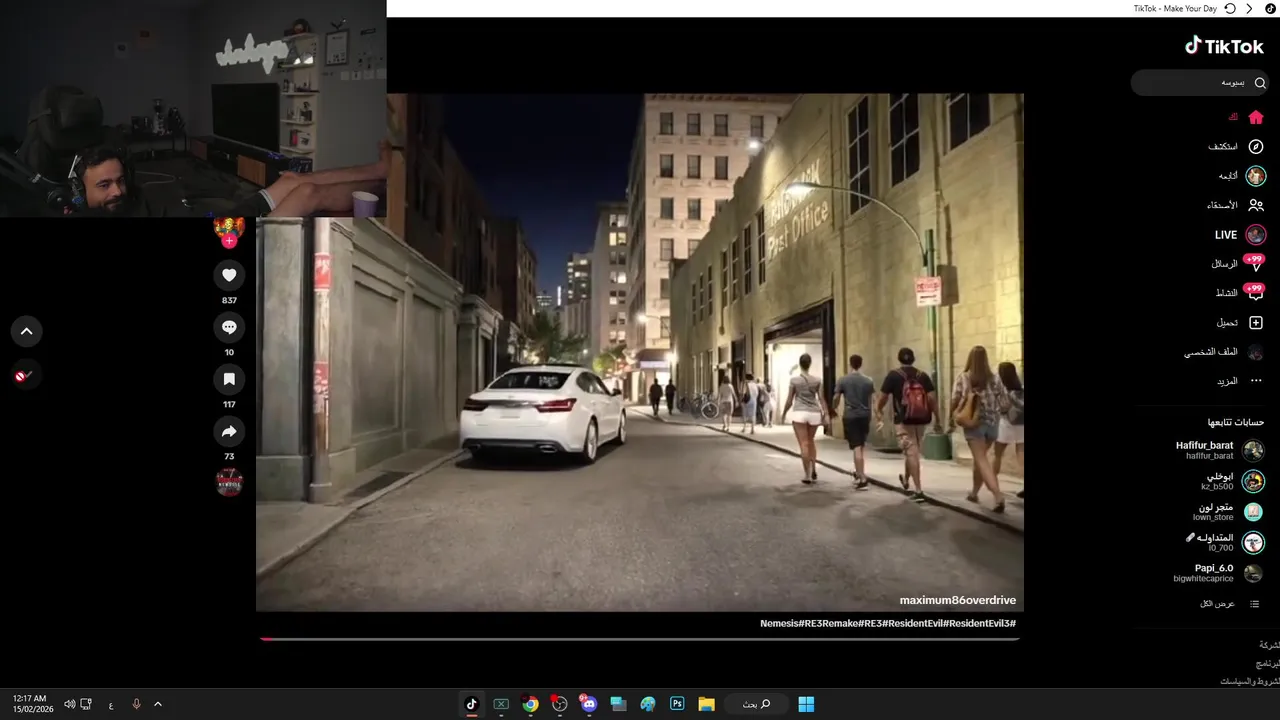
Task: Click language indicator in system tray
Action: 111,704
